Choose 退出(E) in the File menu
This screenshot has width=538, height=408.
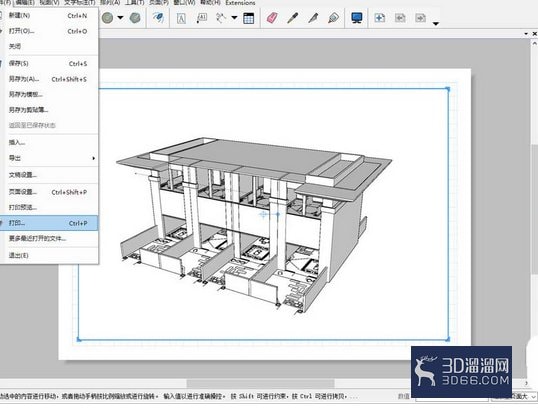49,255
